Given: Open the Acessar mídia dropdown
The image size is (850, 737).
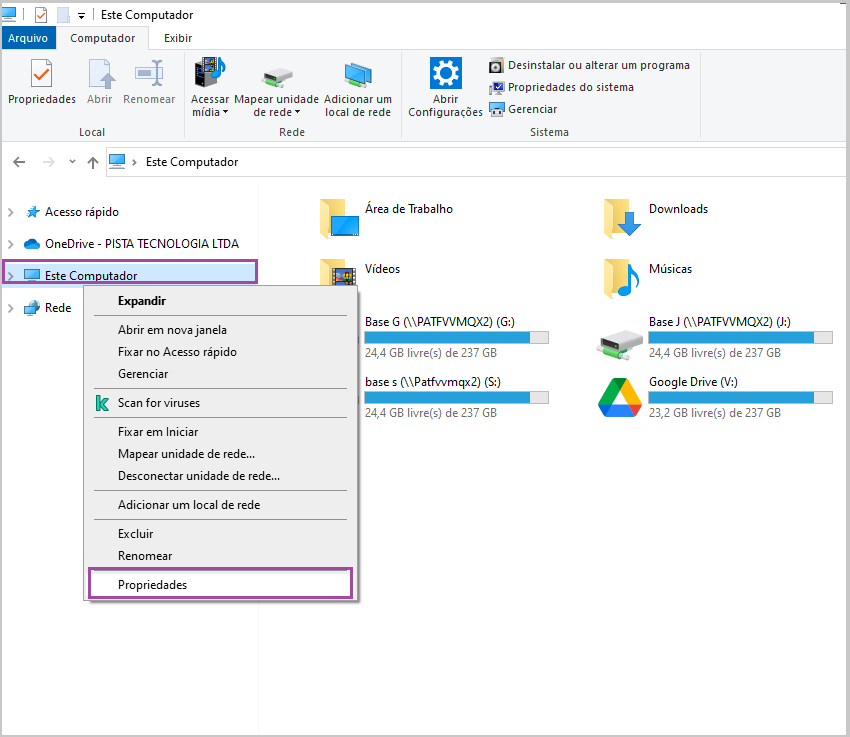Looking at the screenshot, I should (x=210, y=106).
